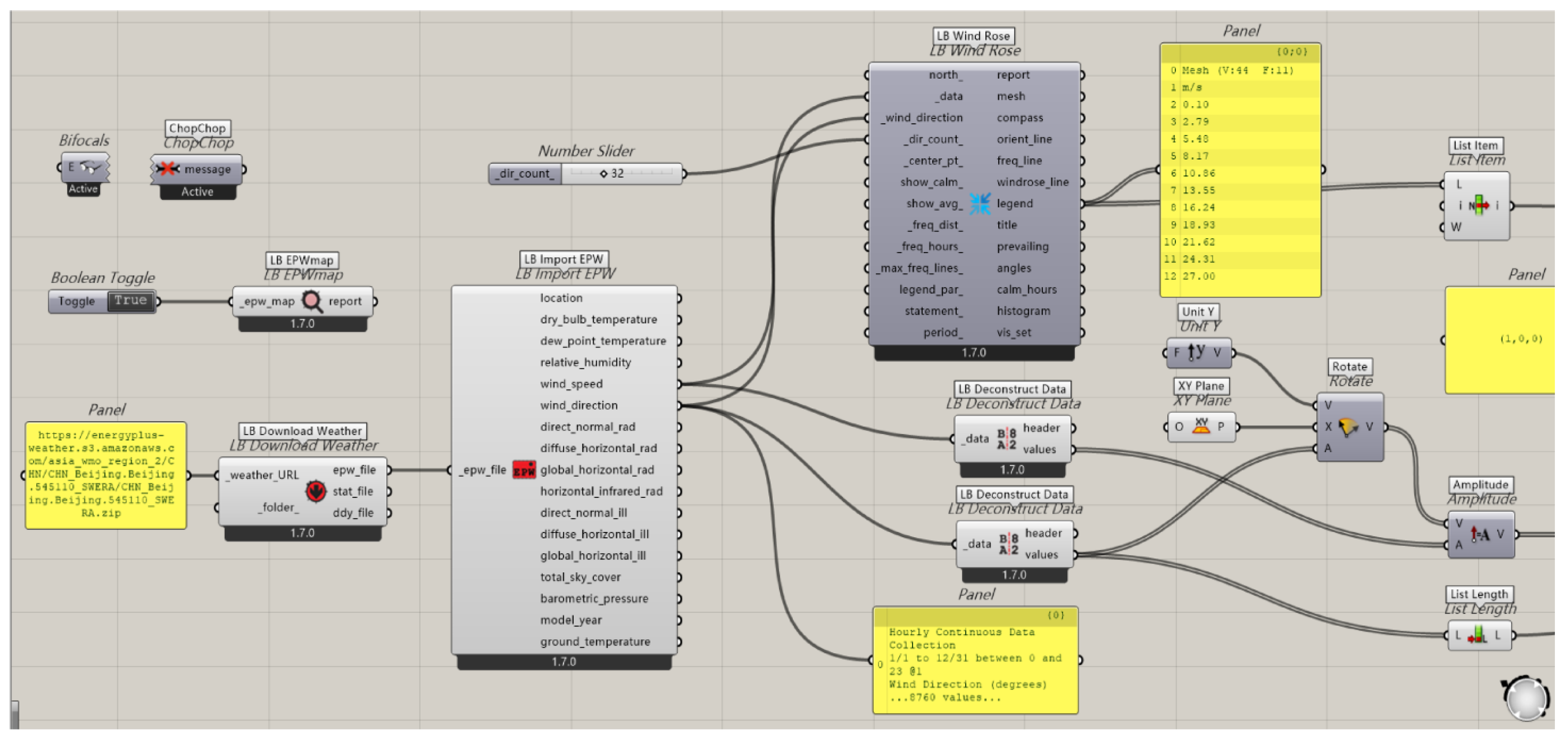Click the icon on wind_direction LB Deconstruct Data
Screen dimensions: 1568x740
click(1008, 544)
